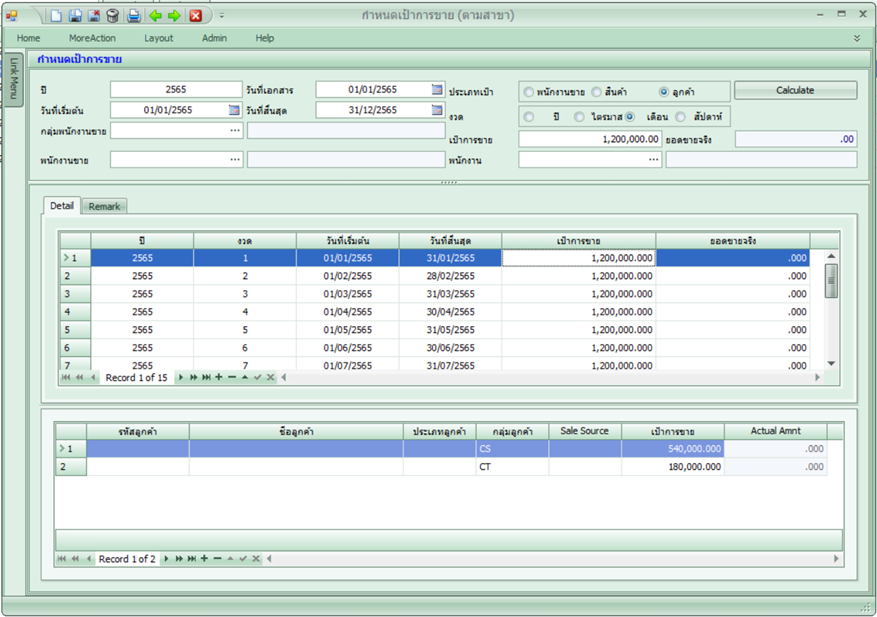This screenshot has width=877, height=617.
Task: Select the สินค้า target type radio option
Action: click(x=597, y=92)
